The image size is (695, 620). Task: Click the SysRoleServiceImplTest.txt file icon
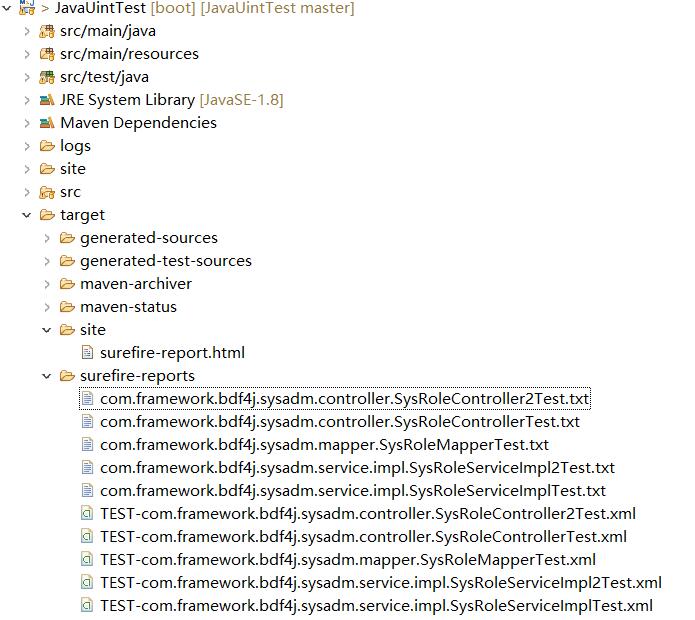click(x=87, y=491)
